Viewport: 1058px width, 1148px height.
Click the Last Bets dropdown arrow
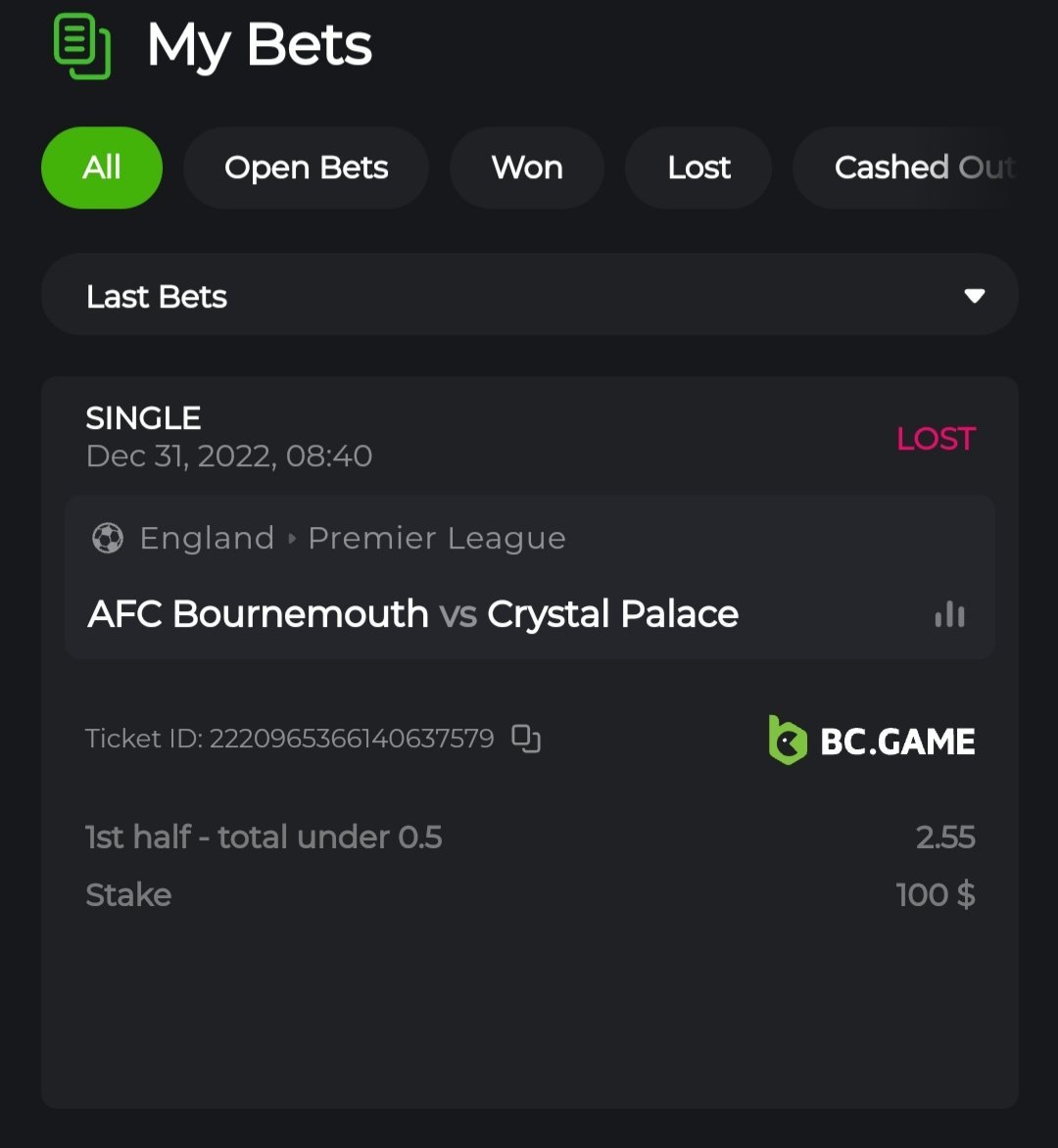click(x=974, y=296)
